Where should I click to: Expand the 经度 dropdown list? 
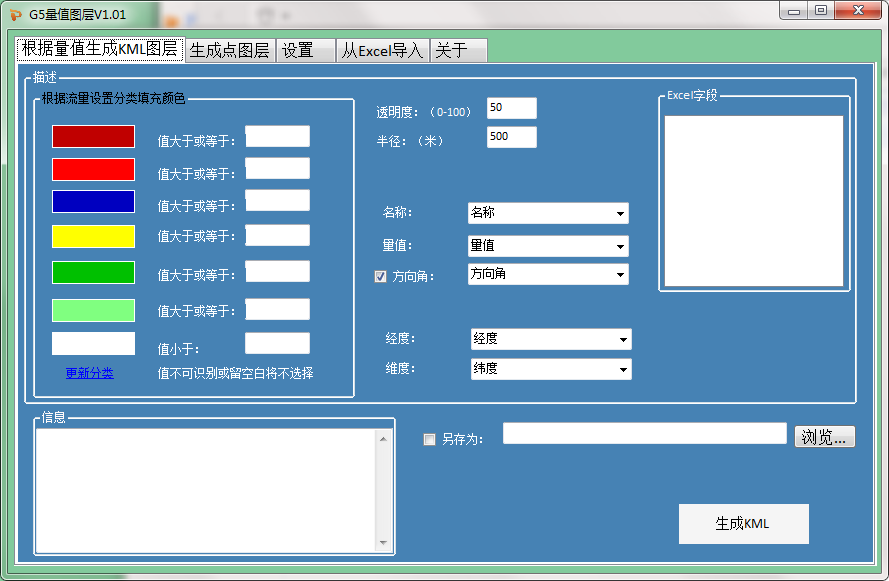point(624,340)
